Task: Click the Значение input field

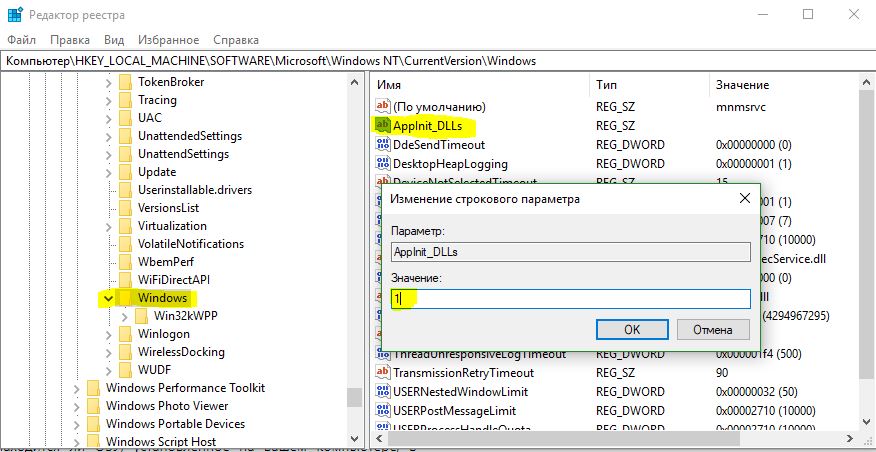Action: point(570,299)
